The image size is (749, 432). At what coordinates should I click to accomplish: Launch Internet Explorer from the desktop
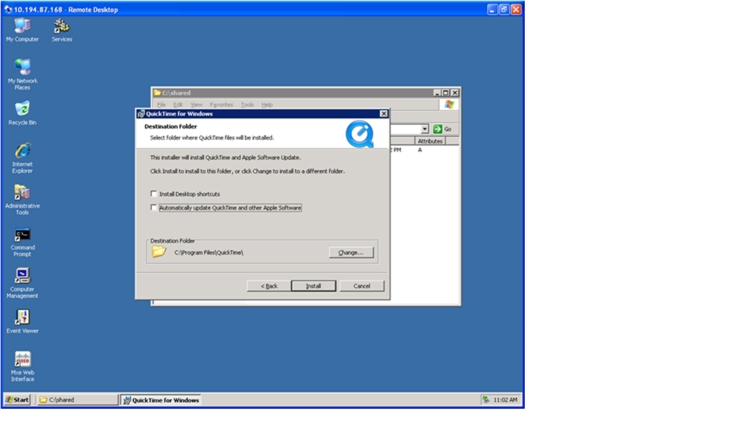22,158
